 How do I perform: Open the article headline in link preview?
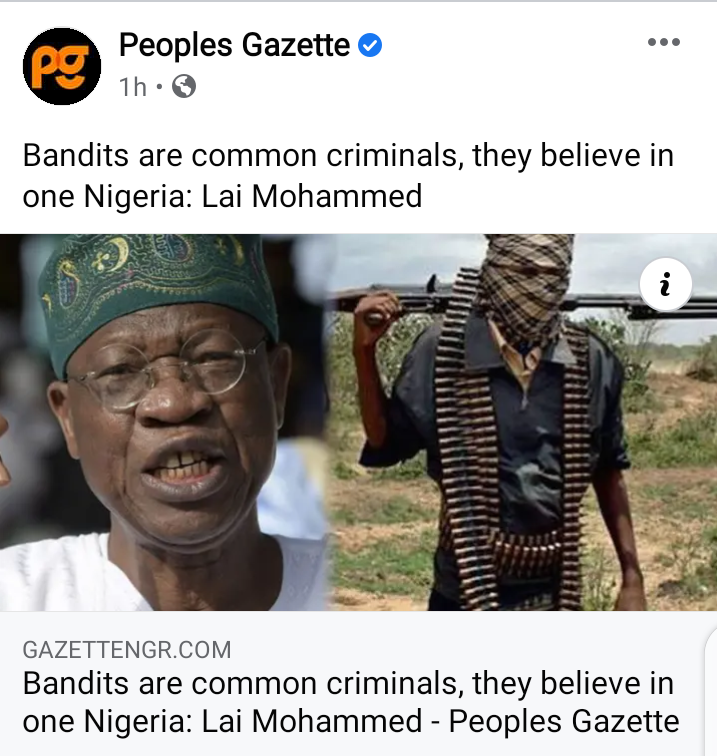coord(351,702)
